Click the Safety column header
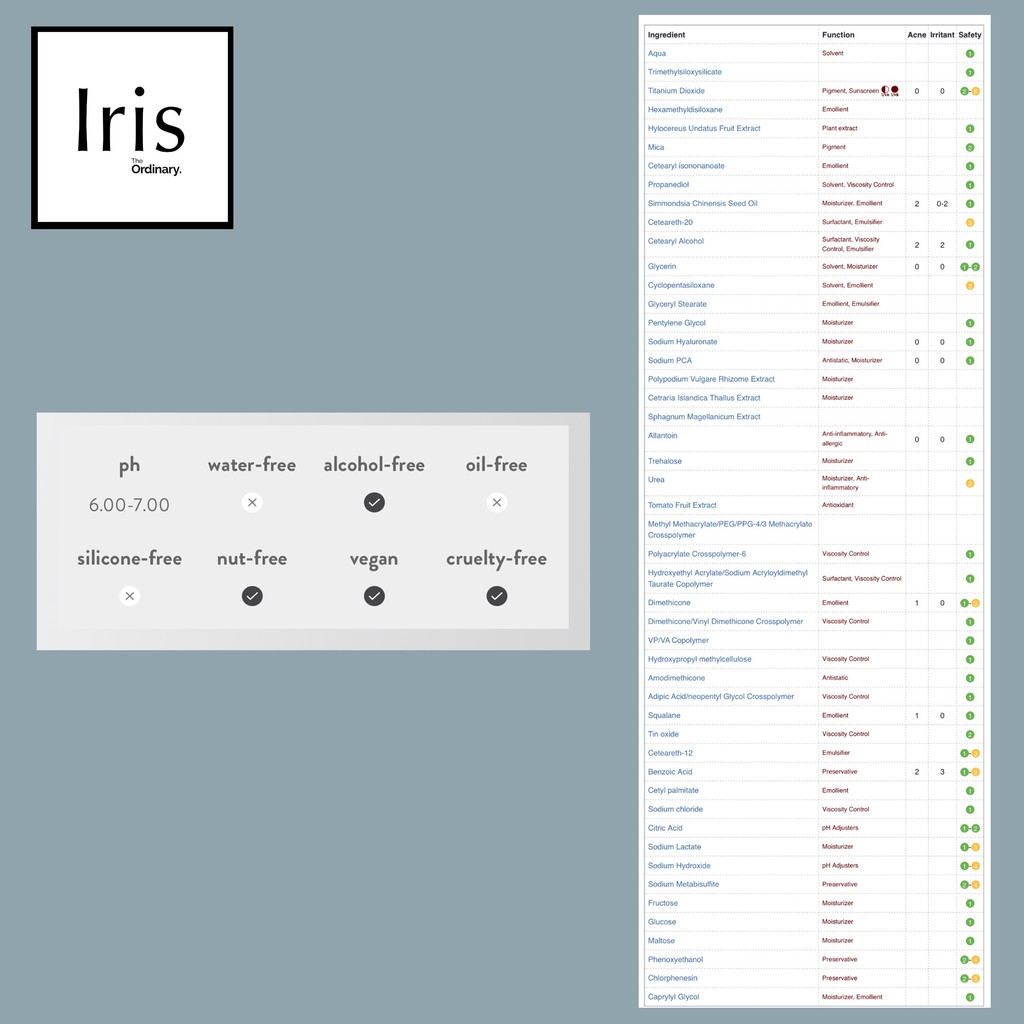This screenshot has height=1024, width=1024. [x=969, y=35]
